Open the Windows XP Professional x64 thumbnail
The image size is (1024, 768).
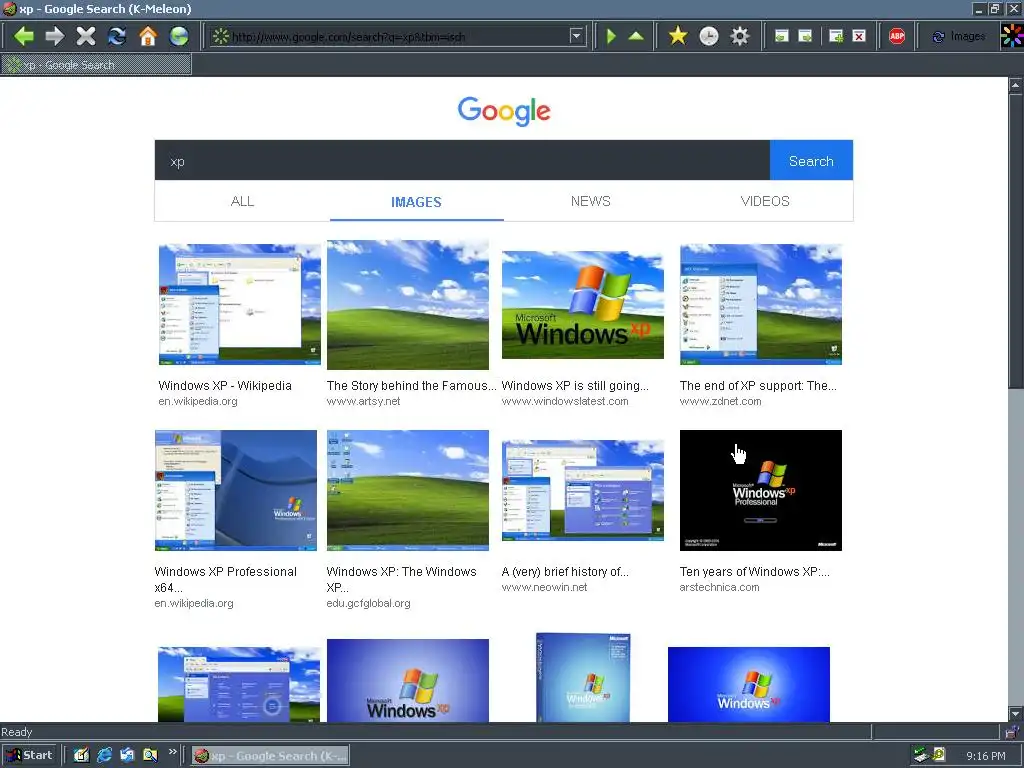(x=236, y=490)
